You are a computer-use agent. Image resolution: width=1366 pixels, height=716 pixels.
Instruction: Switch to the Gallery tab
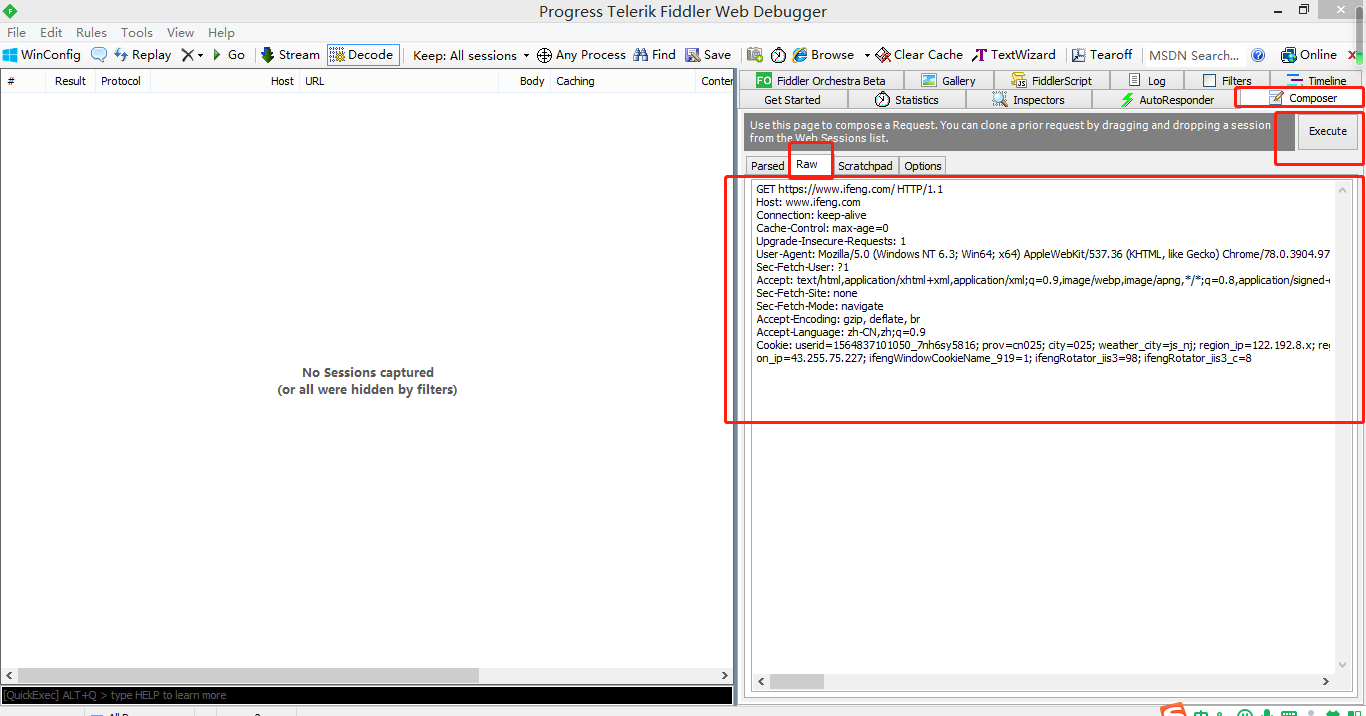pyautogui.click(x=948, y=80)
